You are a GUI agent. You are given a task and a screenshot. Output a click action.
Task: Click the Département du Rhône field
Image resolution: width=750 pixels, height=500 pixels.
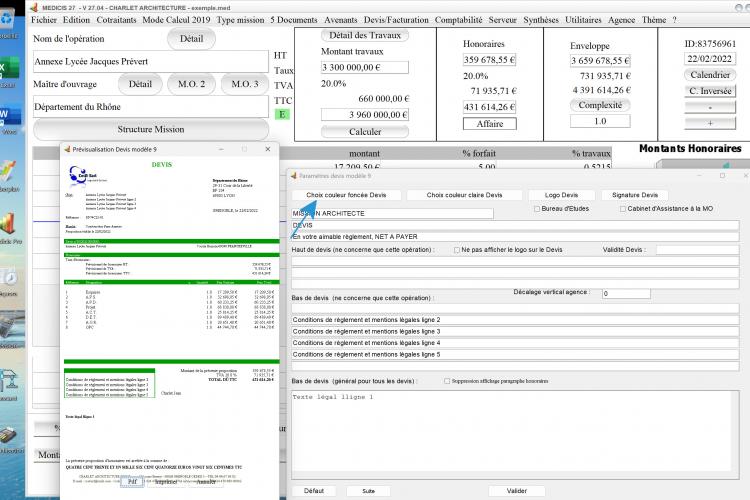pyautogui.click(x=151, y=107)
